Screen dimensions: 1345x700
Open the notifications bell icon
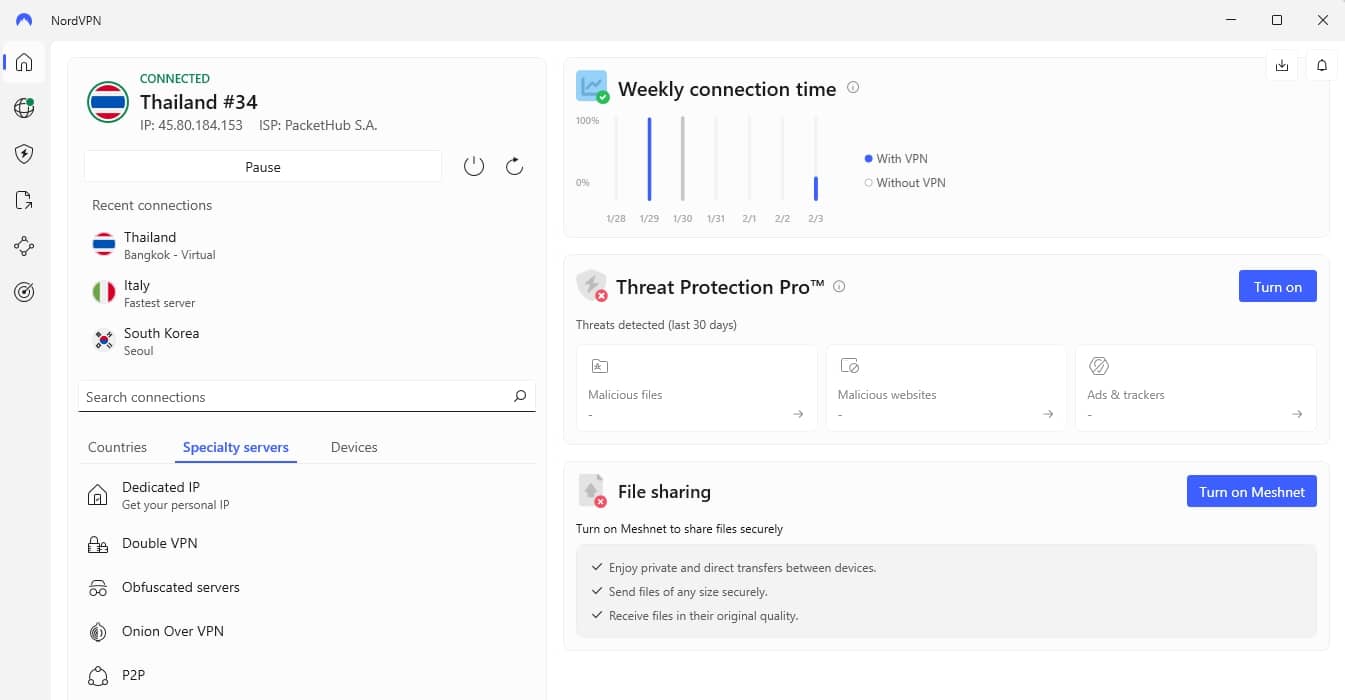(x=1322, y=66)
